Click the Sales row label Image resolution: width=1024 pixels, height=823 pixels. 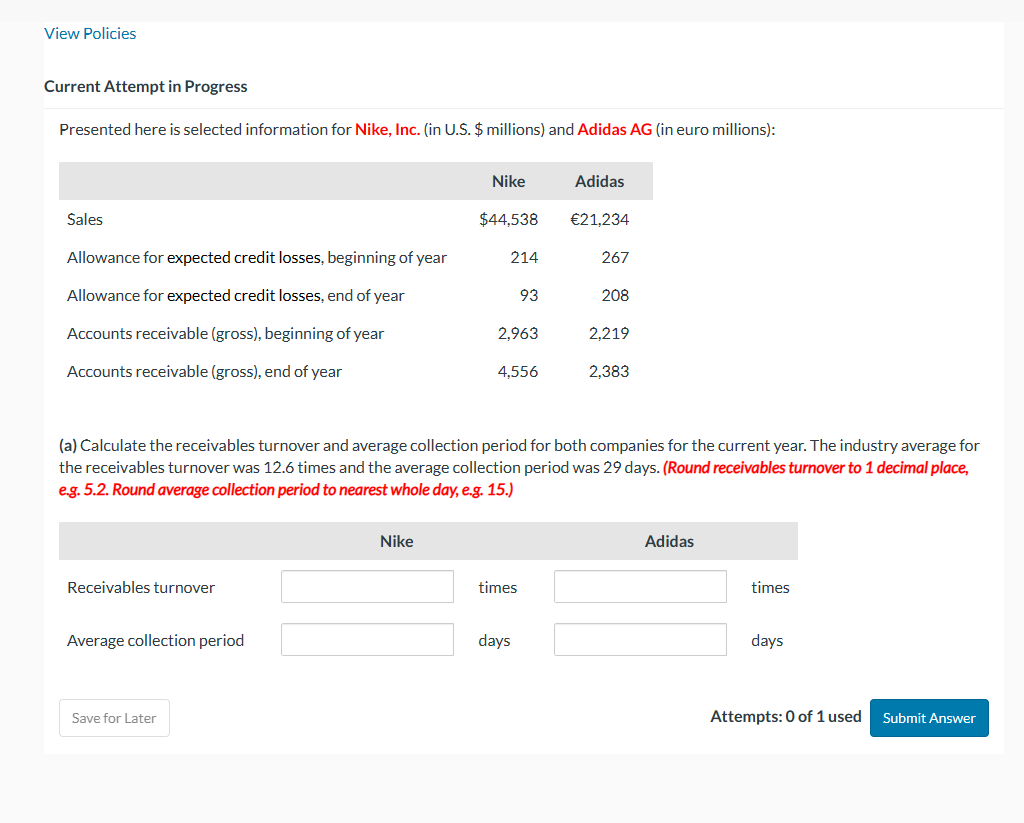tap(85, 219)
